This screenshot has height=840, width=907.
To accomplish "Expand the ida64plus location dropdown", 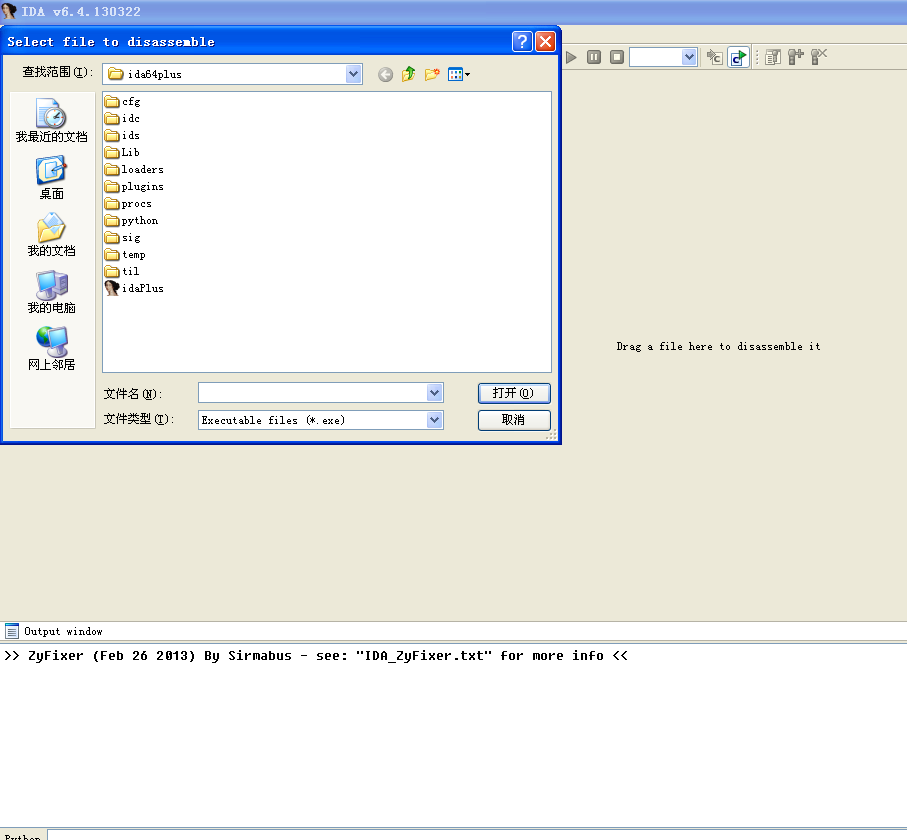I will click(x=353, y=74).
